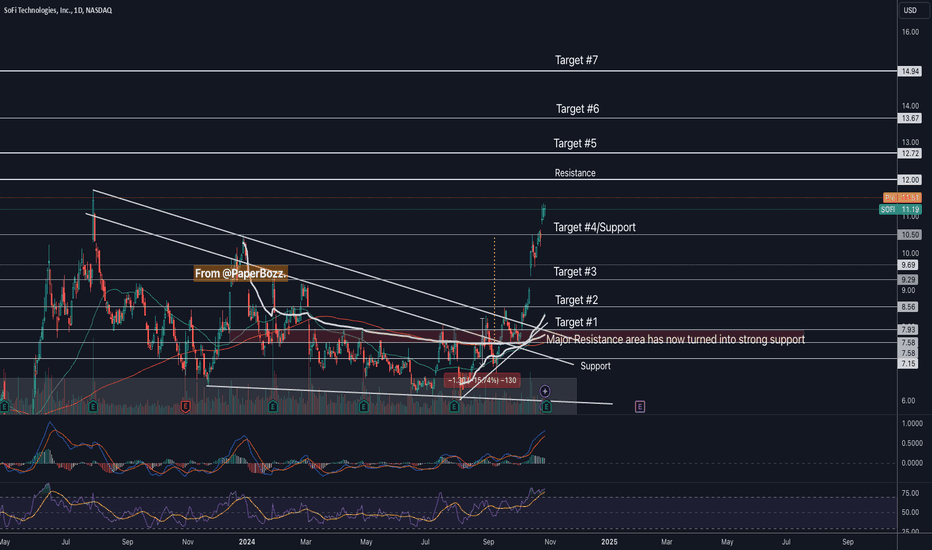Click the 7.93 price level label

point(908,329)
